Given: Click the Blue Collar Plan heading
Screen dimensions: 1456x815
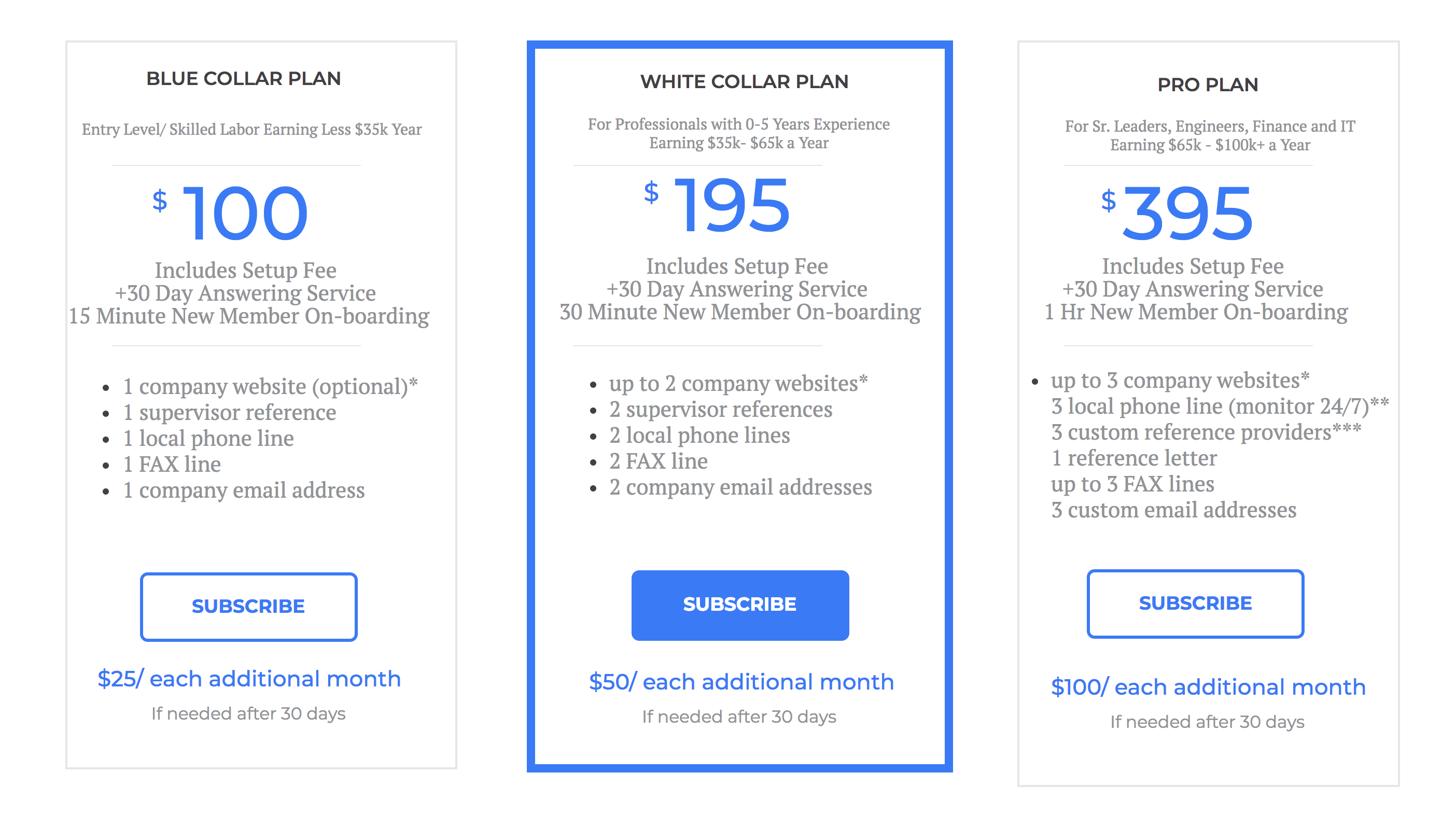Looking at the screenshot, I should [x=244, y=79].
